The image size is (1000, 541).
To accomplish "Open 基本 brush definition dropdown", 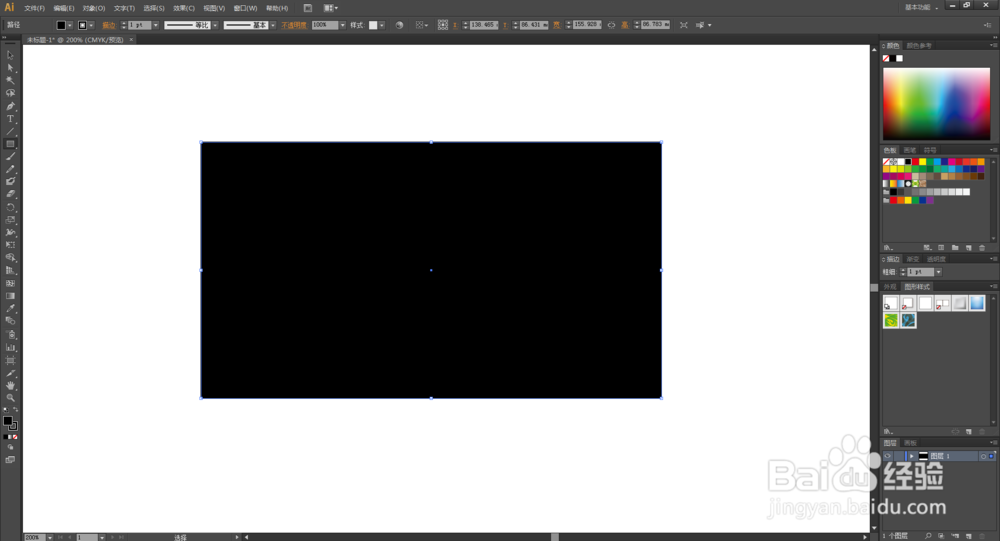I will point(273,25).
